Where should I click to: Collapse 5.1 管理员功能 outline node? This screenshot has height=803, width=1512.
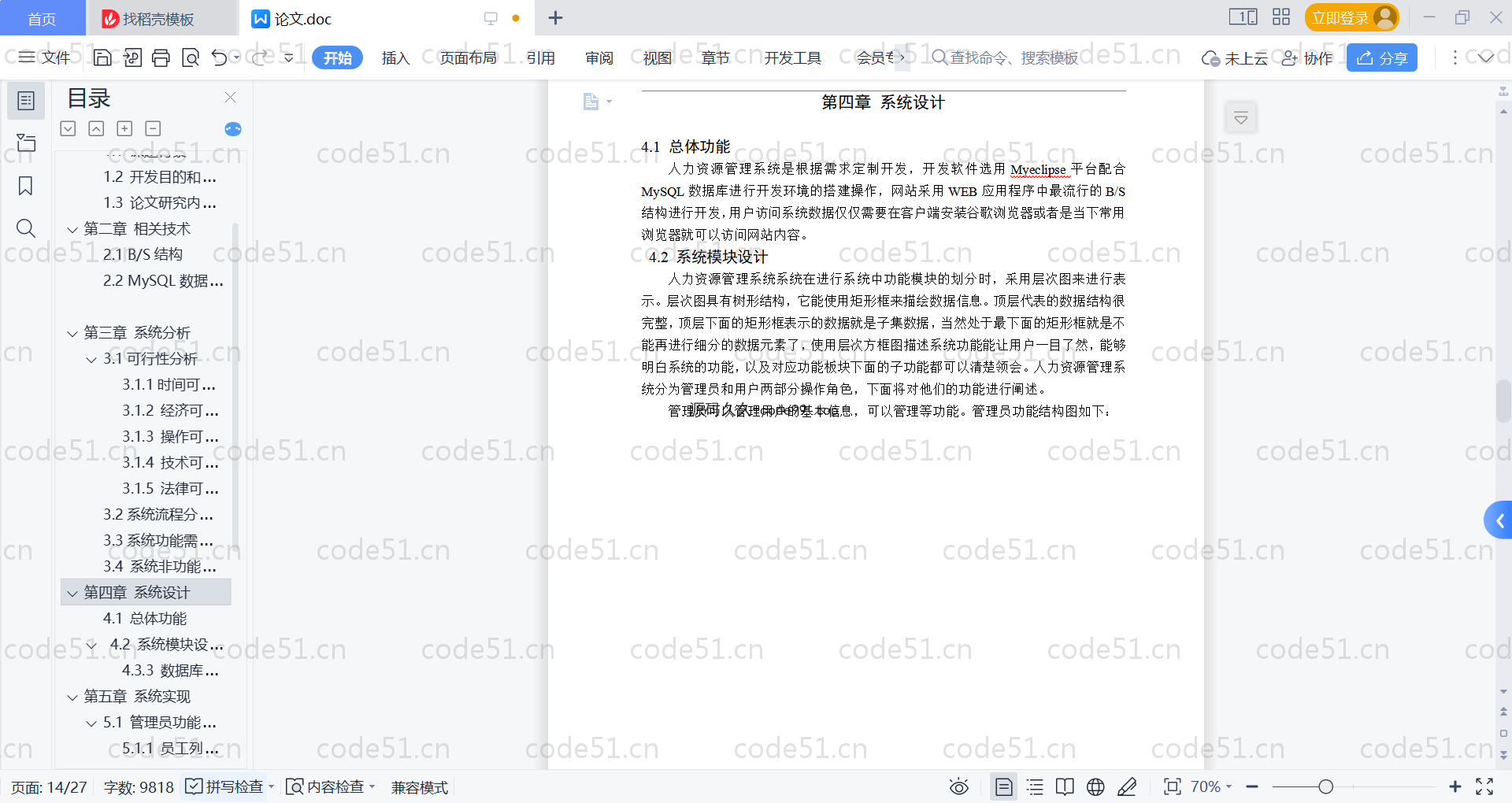[91, 723]
